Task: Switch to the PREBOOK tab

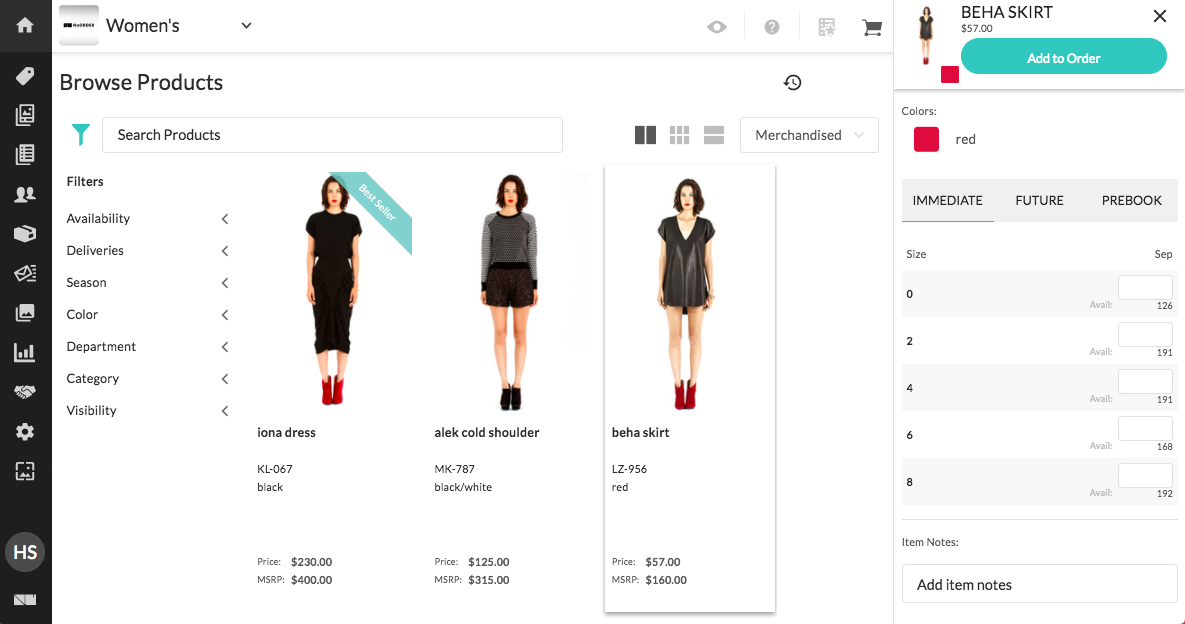Action: [x=1131, y=200]
